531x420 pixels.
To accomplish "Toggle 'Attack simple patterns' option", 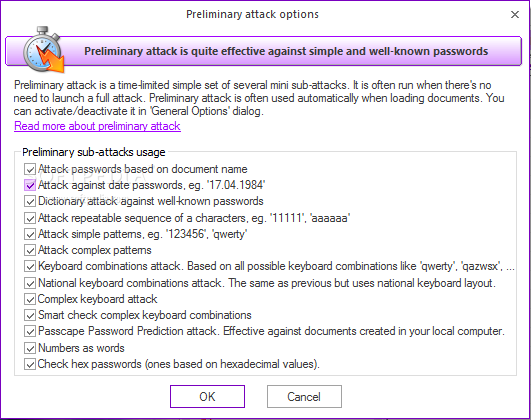I will (x=30, y=234).
